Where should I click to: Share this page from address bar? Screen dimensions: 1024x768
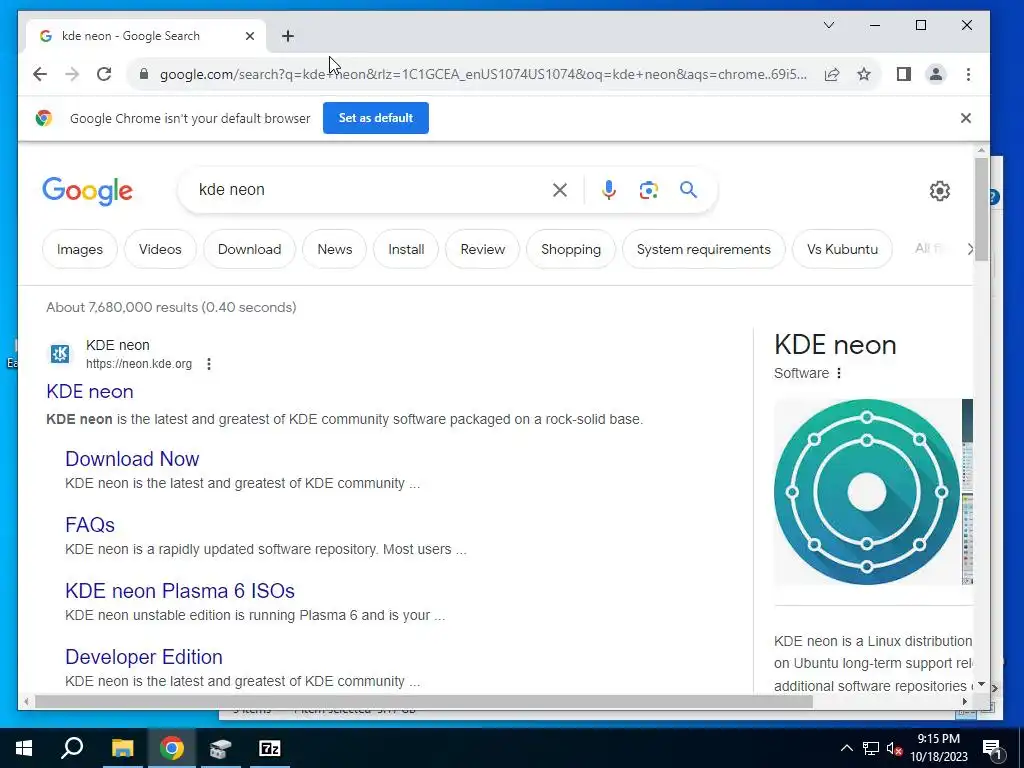point(831,74)
